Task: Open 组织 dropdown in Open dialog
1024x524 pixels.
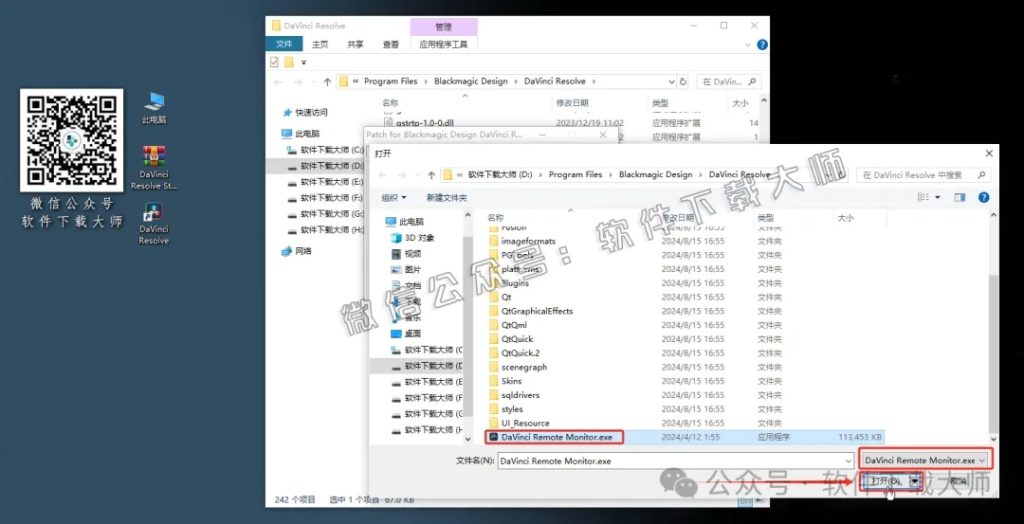Action: (x=394, y=197)
